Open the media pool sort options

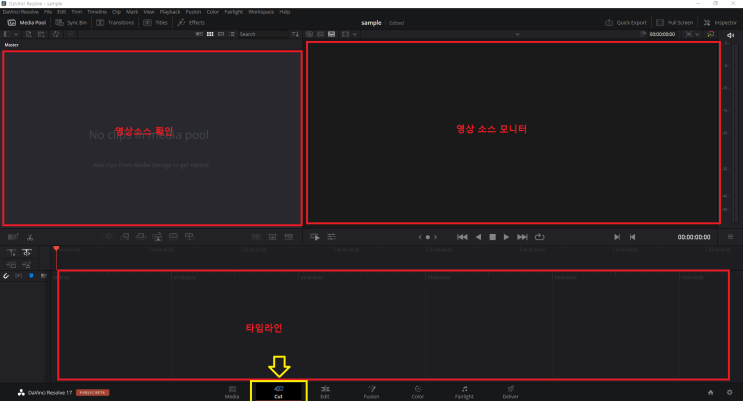click(x=295, y=34)
